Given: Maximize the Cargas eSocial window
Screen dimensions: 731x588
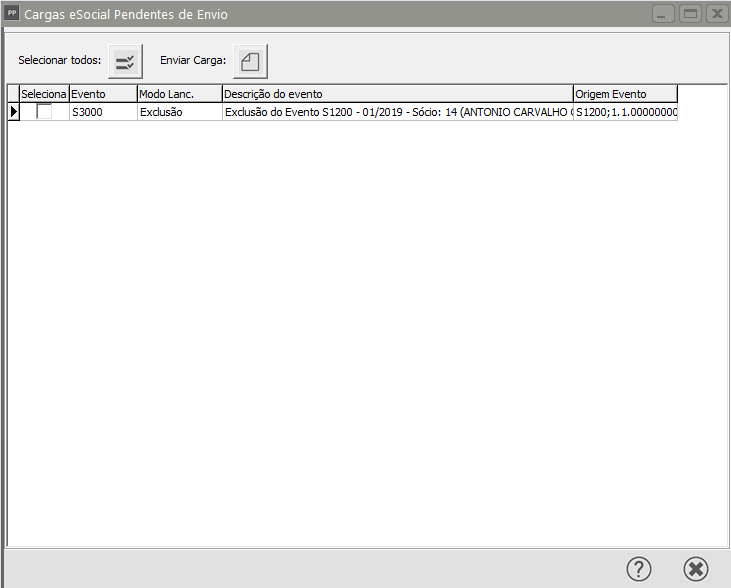Looking at the screenshot, I should pyautogui.click(x=690, y=14).
